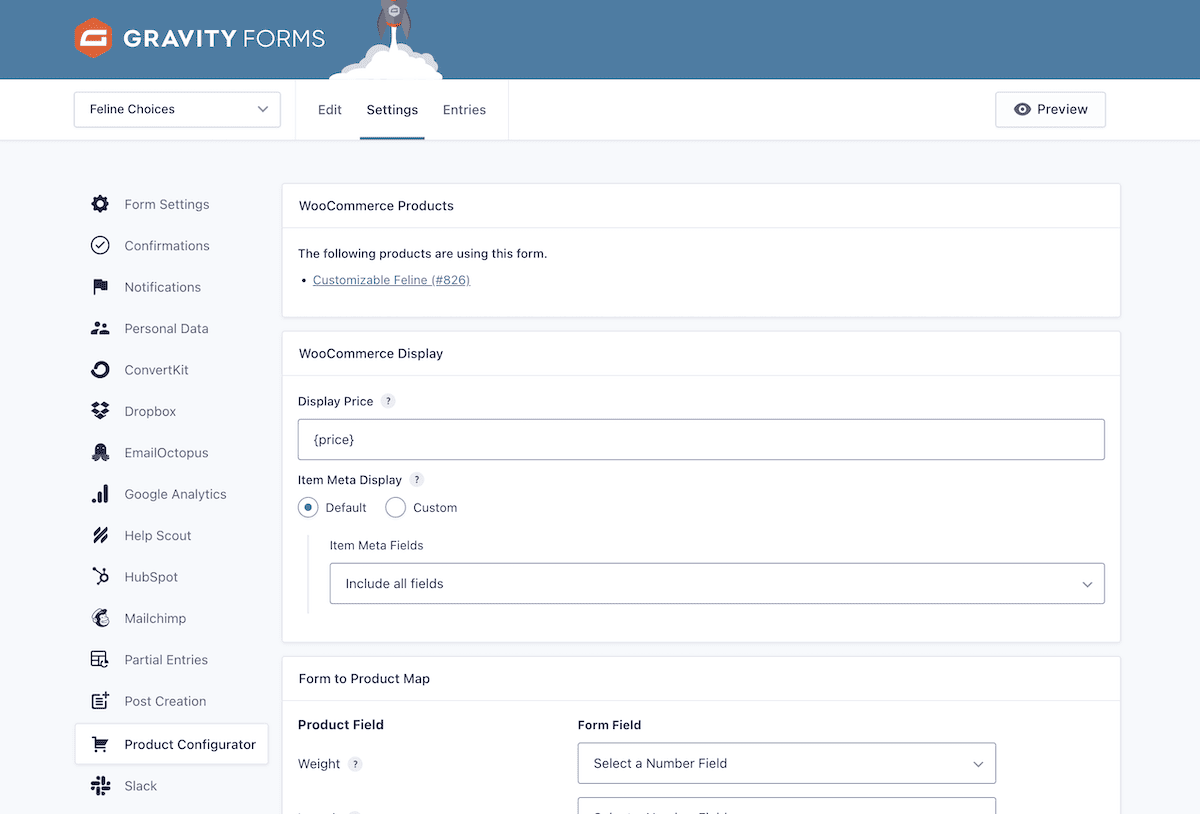Open Personal Data settings
The width and height of the screenshot is (1200, 814).
[166, 328]
